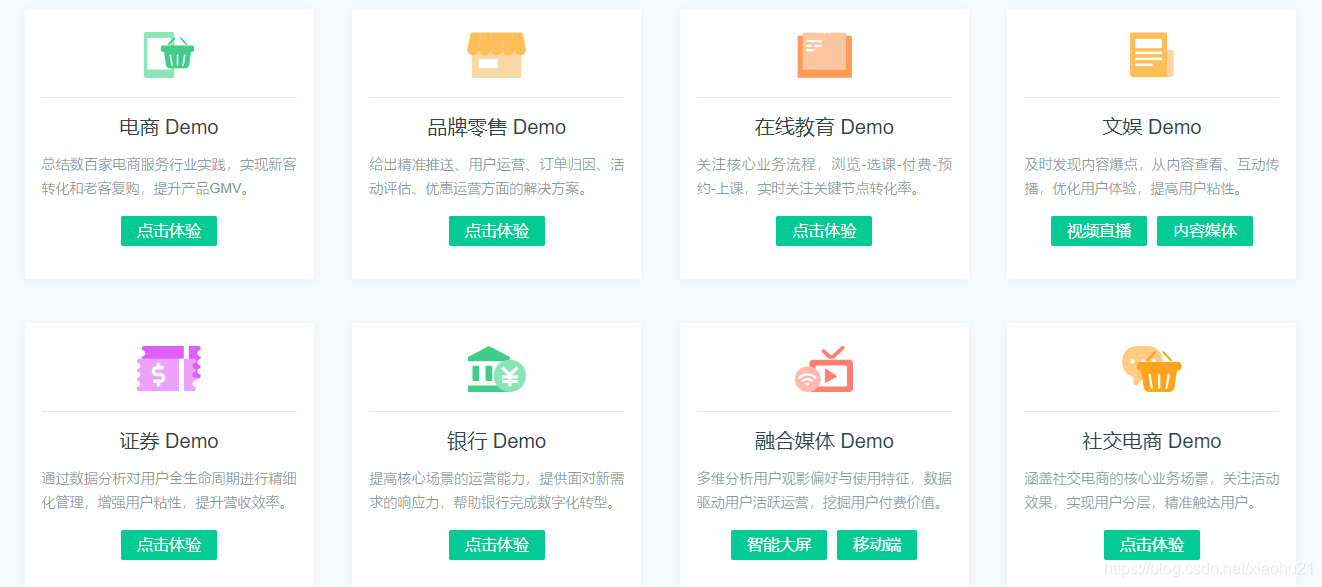Select the 视频直播 button
The width and height of the screenshot is (1322, 587).
(x=1099, y=231)
